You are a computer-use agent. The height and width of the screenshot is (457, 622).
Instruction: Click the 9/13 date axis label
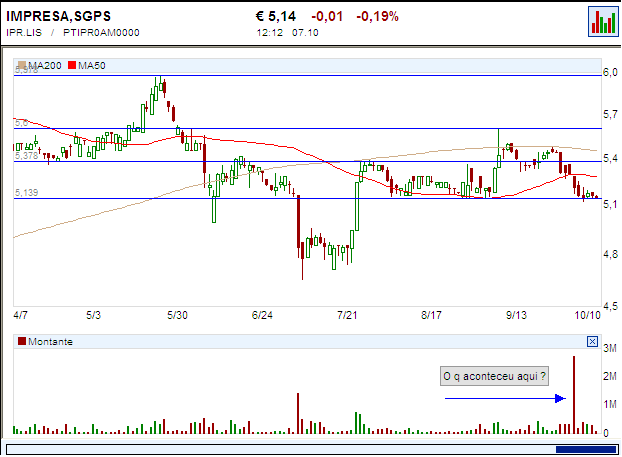[516, 315]
